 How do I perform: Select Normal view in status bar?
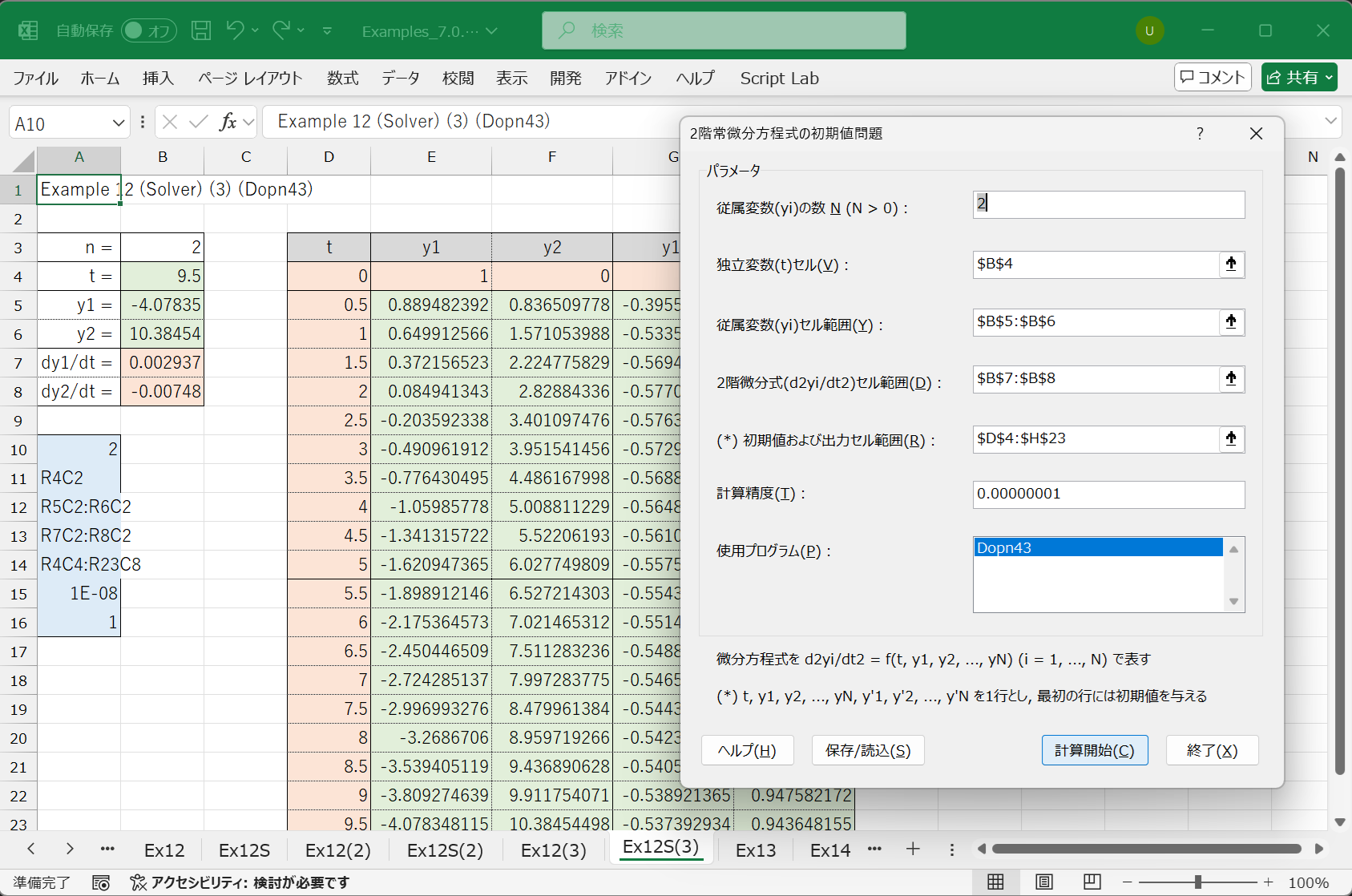(x=995, y=882)
